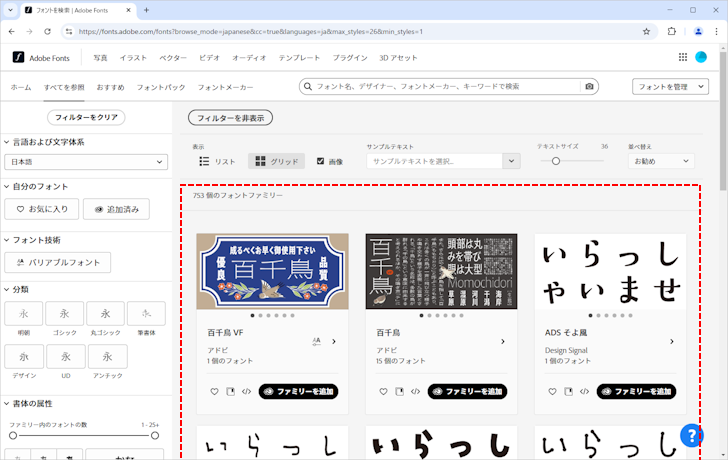The image size is (728, 460).
Task: Click the フィルターを非表示 button
Action: point(230,118)
